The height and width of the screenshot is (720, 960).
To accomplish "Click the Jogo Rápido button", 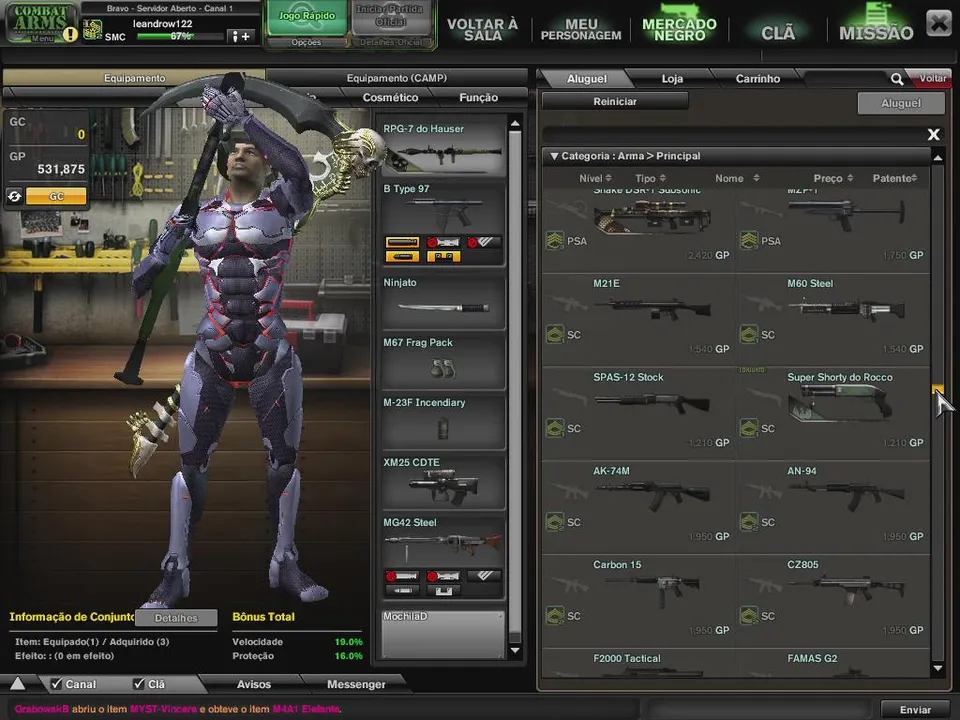I will (x=307, y=18).
